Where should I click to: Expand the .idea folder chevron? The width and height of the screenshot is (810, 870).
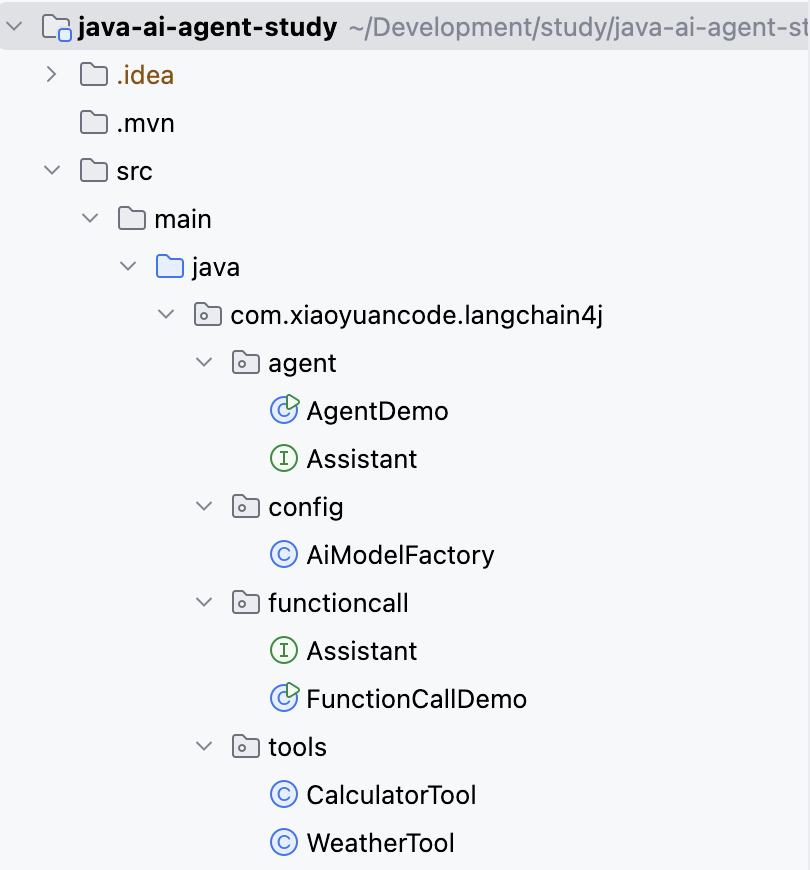point(52,74)
